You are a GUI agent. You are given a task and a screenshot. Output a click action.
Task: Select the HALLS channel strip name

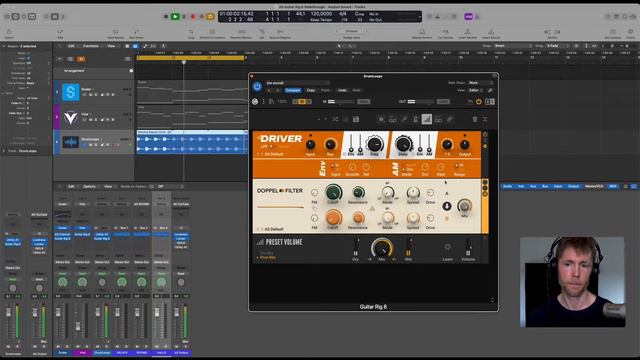tap(161, 353)
